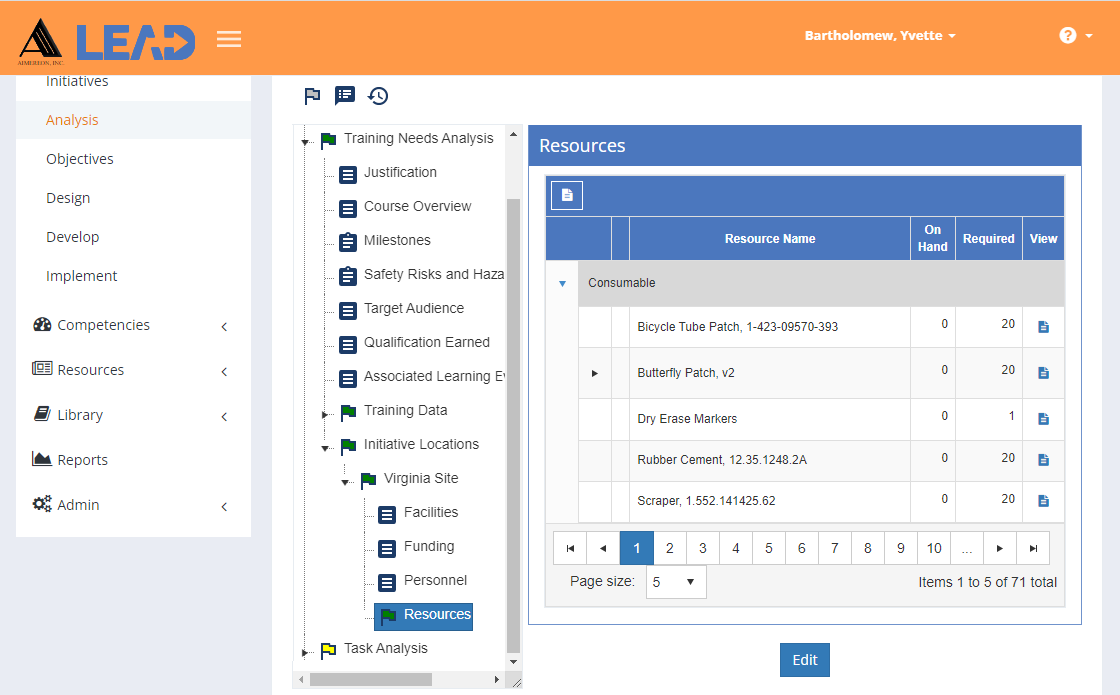Expand the Training Data tree node

pos(325,414)
